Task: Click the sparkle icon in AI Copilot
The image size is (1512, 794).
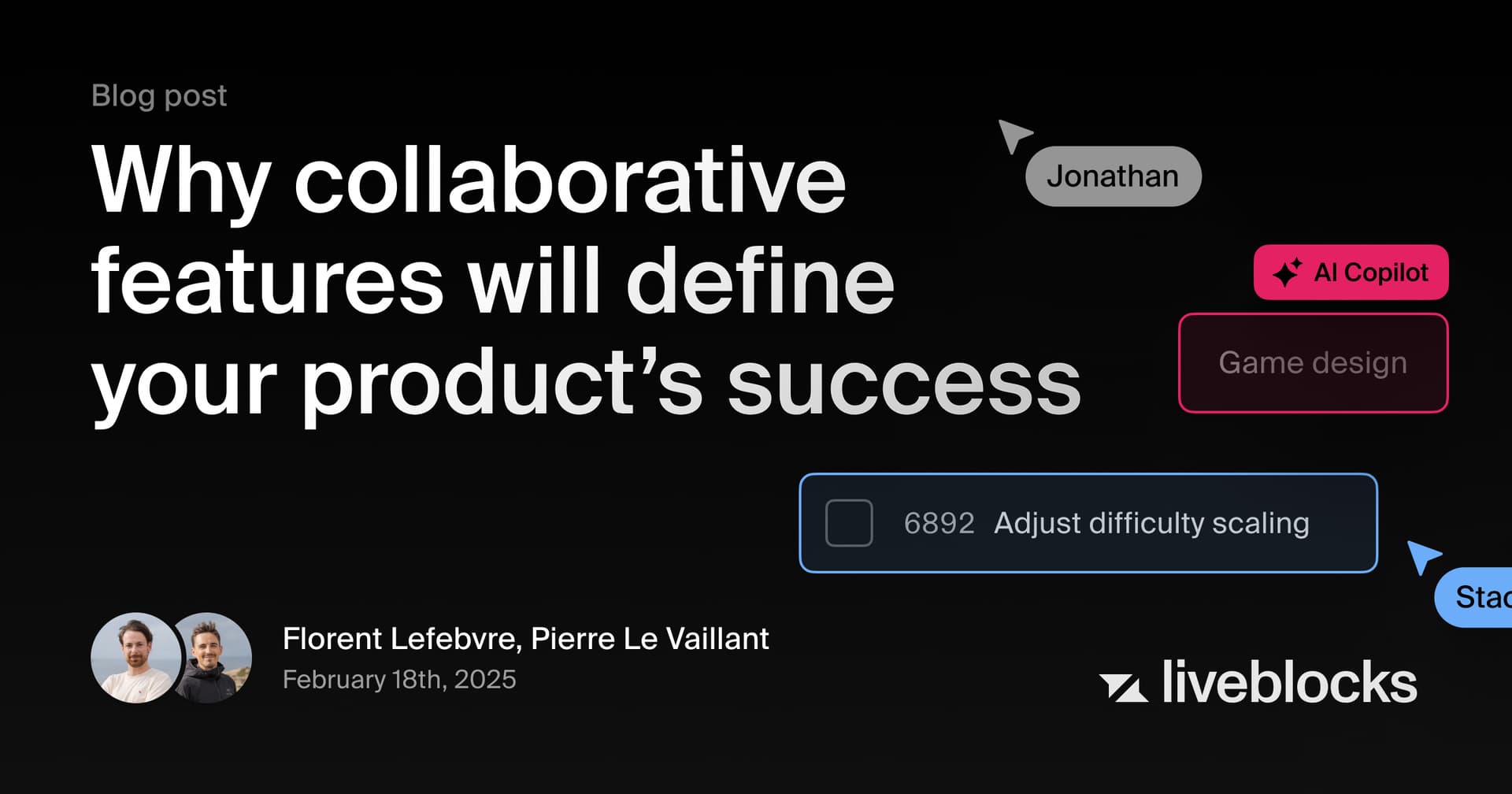Action: click(1288, 273)
